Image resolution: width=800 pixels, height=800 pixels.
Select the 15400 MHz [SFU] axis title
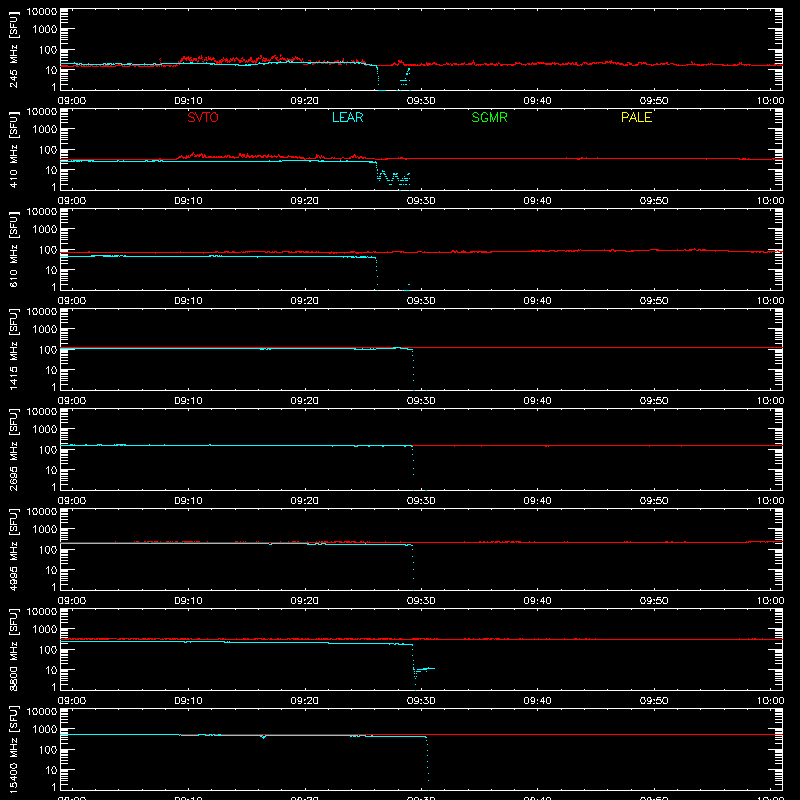(13, 750)
